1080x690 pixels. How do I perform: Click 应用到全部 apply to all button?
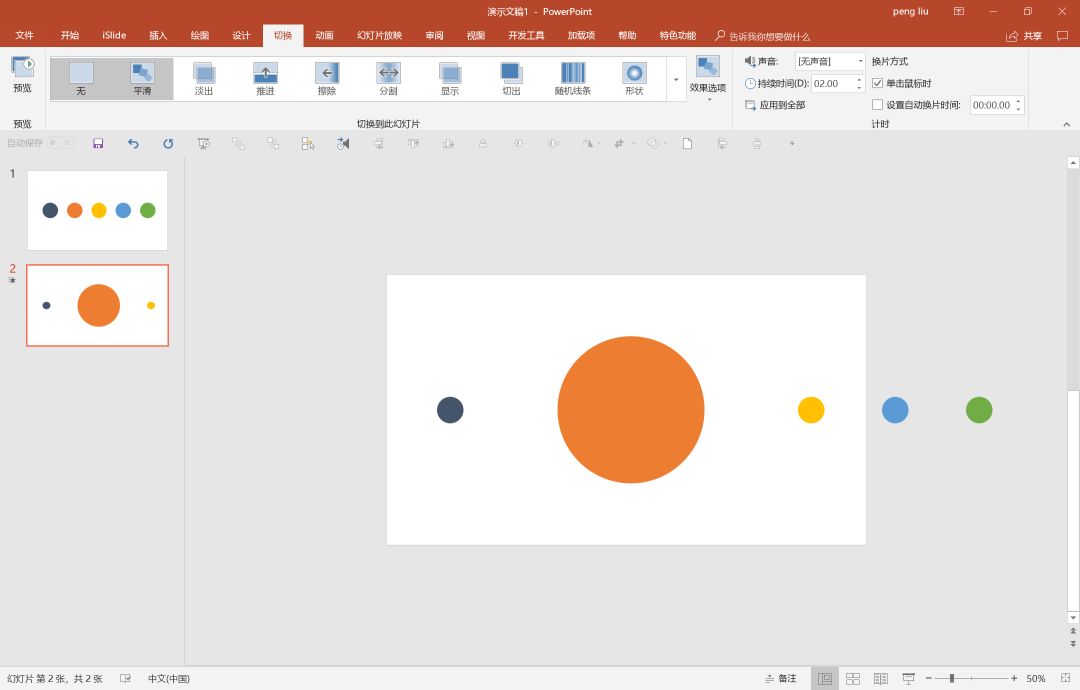(775, 105)
